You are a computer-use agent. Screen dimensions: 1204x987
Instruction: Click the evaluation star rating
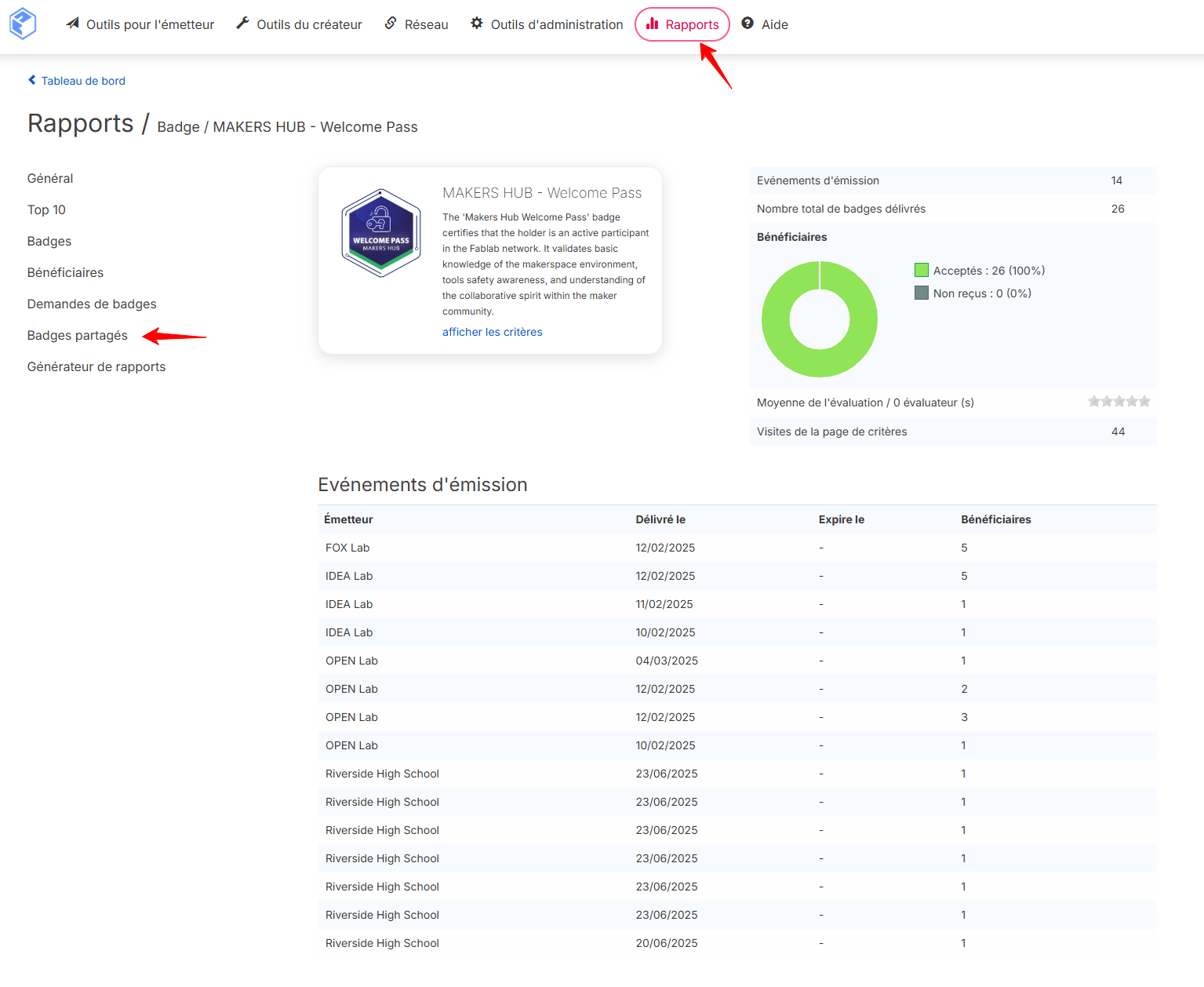click(1119, 402)
